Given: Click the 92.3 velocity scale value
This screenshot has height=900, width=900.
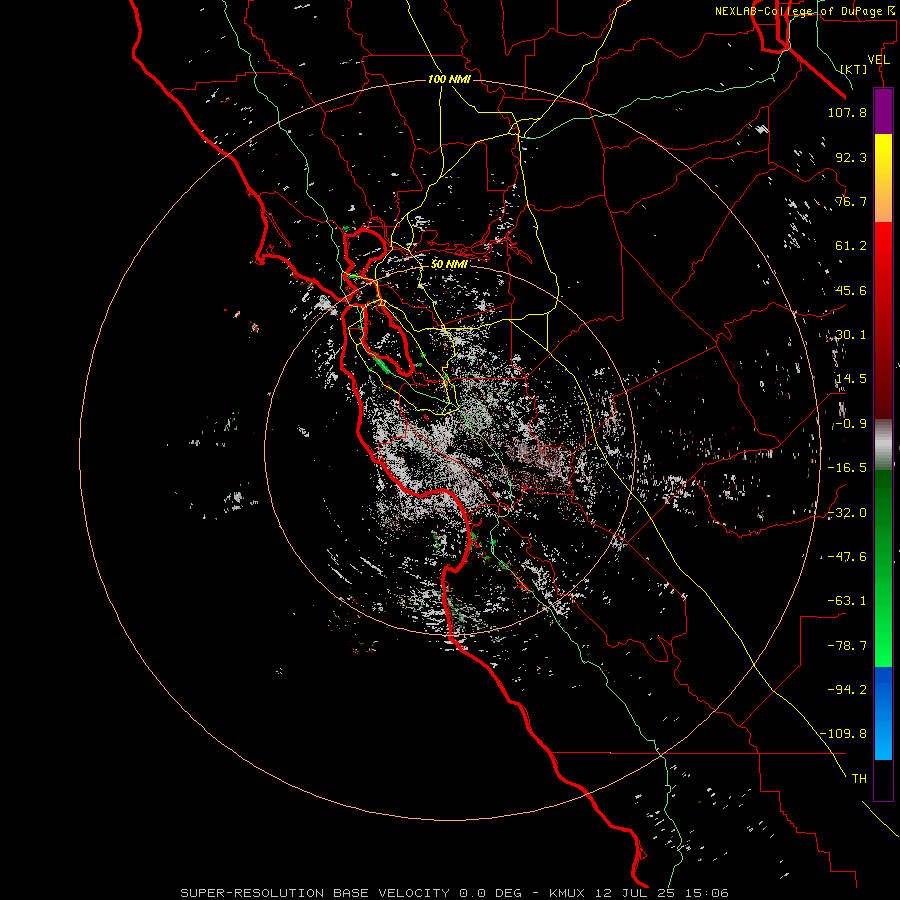Looking at the screenshot, I should point(851,157).
